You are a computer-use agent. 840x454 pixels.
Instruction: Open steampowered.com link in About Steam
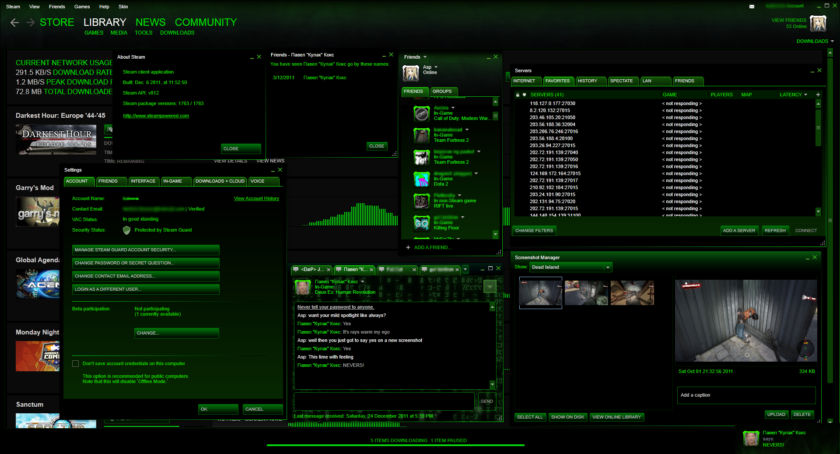156,116
